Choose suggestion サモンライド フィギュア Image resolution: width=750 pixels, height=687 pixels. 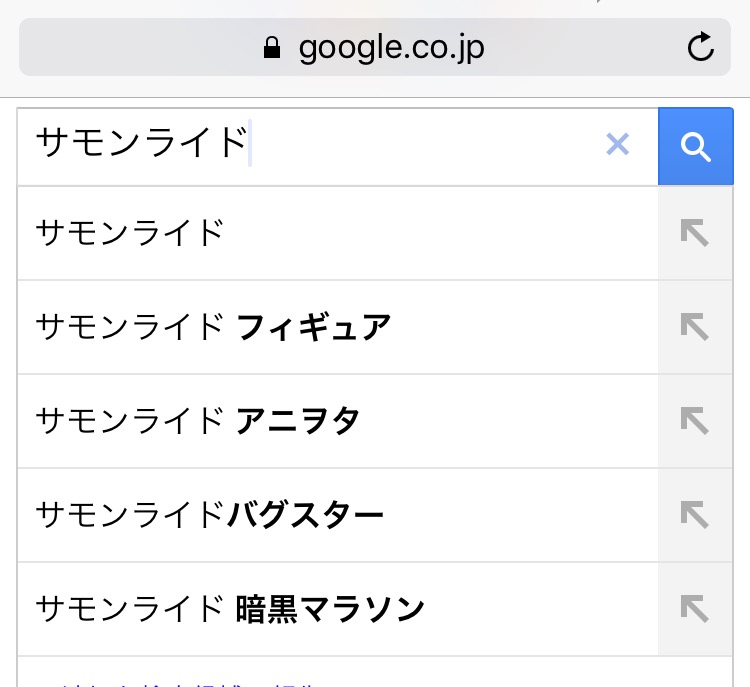(213, 327)
